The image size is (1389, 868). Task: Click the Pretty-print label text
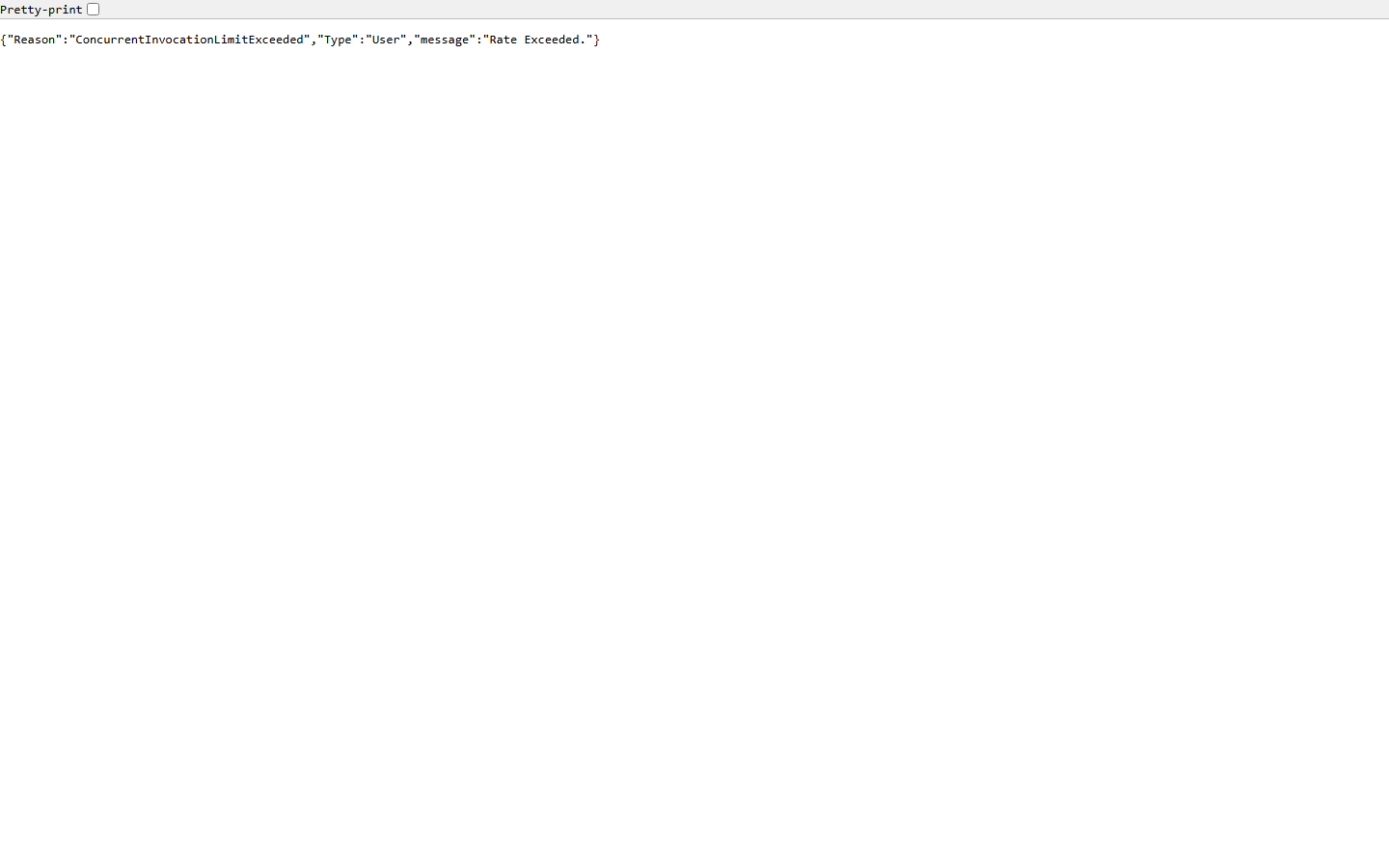[x=41, y=9]
